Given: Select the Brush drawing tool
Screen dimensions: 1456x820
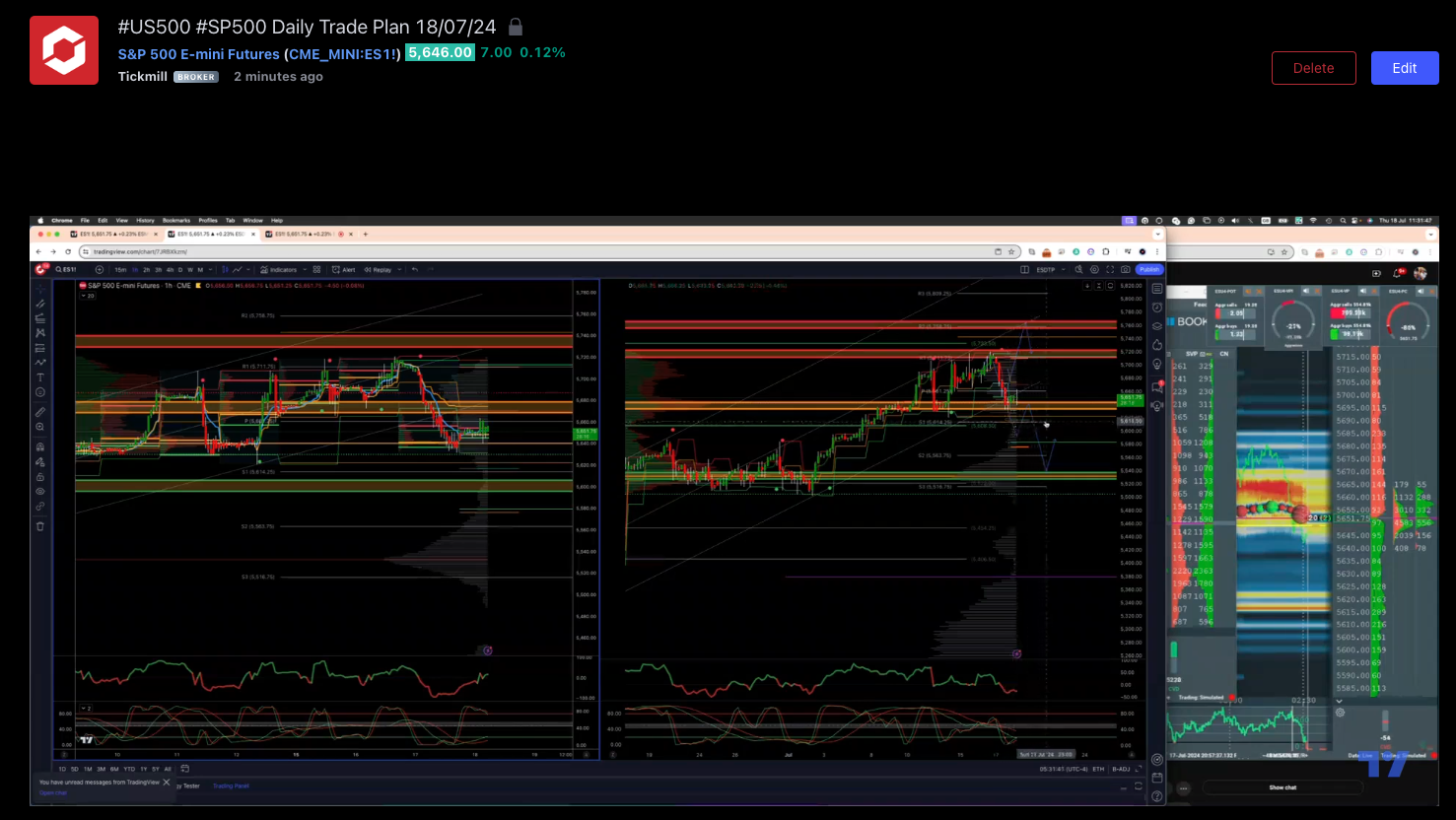Looking at the screenshot, I should pyautogui.click(x=40, y=363).
